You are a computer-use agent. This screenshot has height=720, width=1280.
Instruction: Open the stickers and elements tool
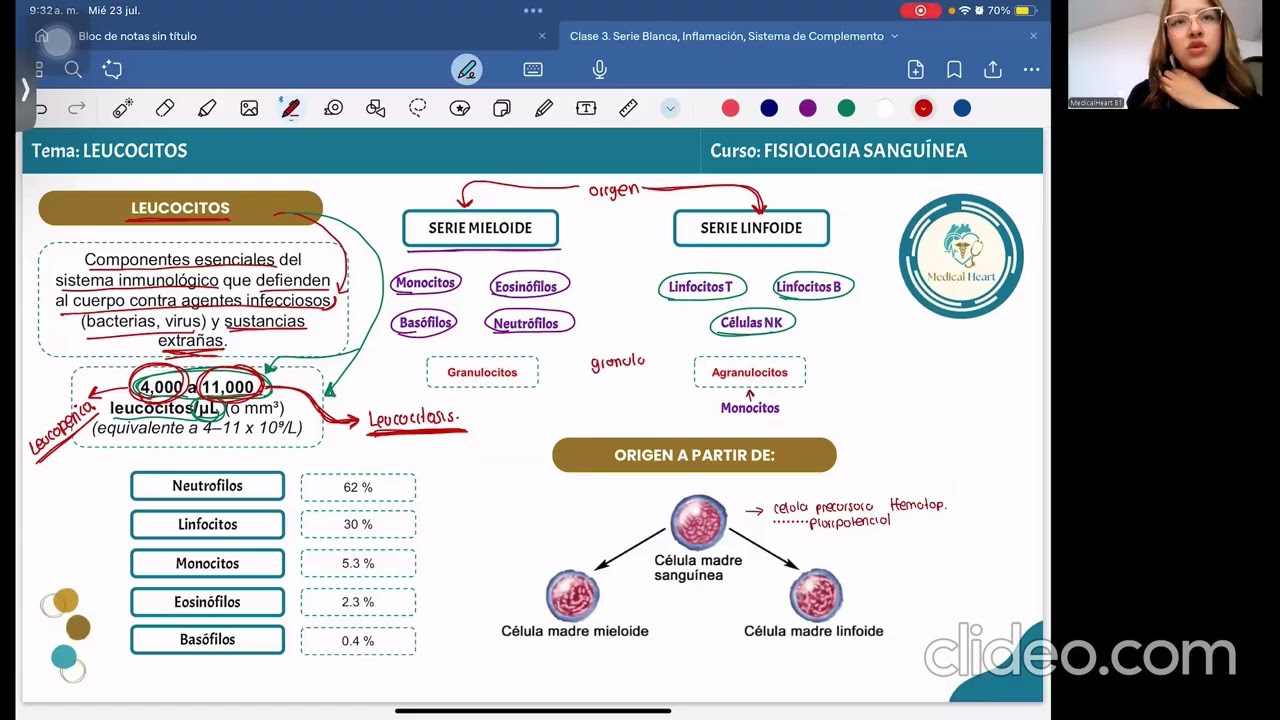[460, 108]
